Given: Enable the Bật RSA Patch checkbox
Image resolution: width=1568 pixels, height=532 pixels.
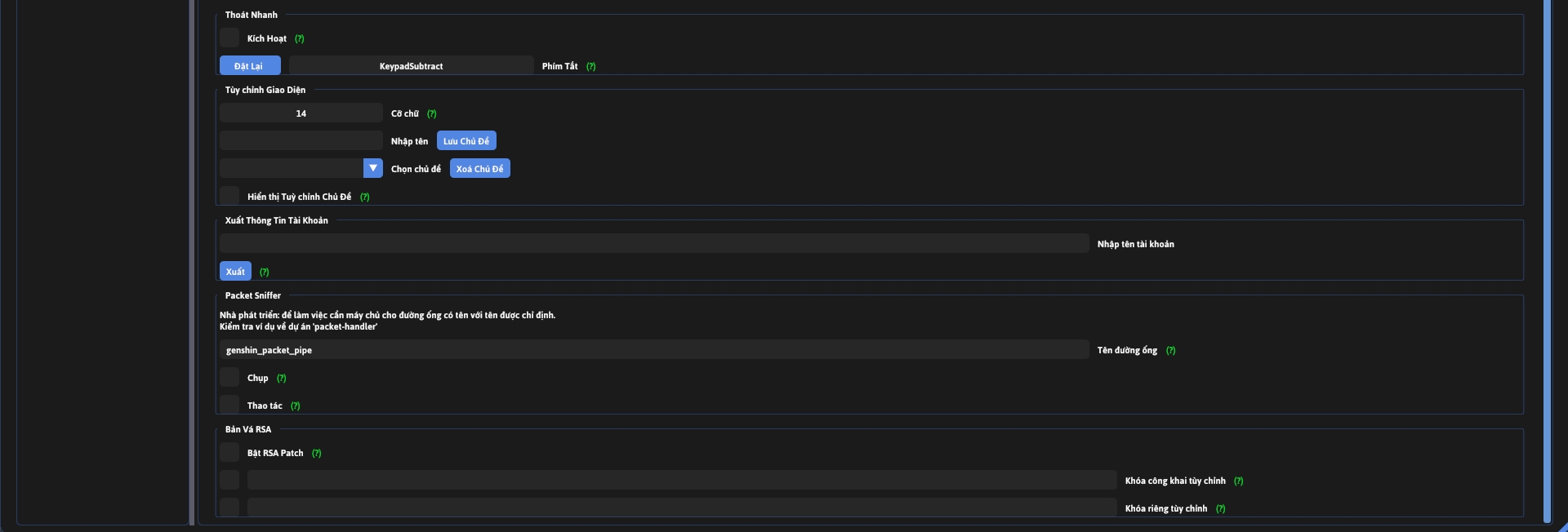Looking at the screenshot, I should 229,453.
